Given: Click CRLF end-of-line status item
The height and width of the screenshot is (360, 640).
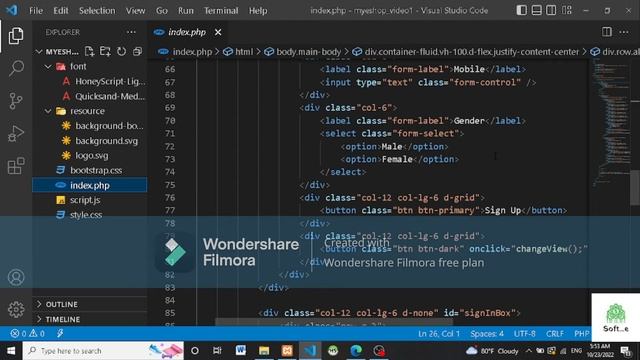Looking at the screenshot, I should pos(555,333).
